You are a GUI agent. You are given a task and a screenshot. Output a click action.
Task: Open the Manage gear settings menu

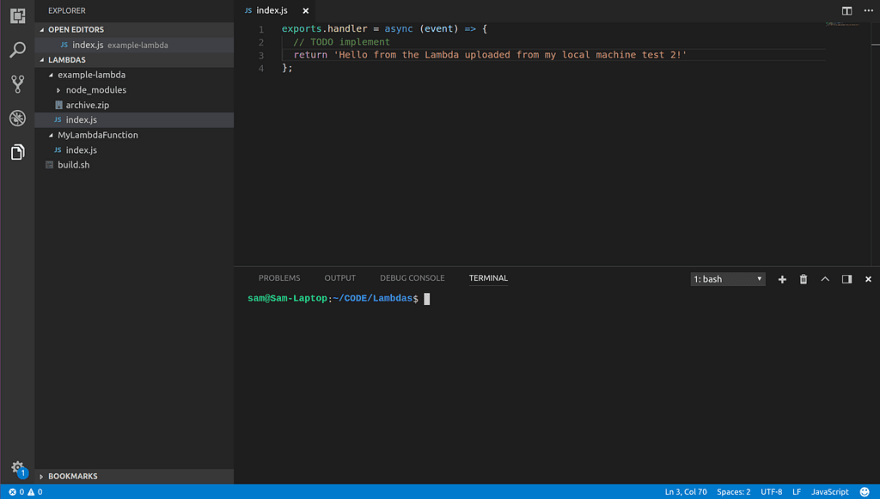point(18,468)
